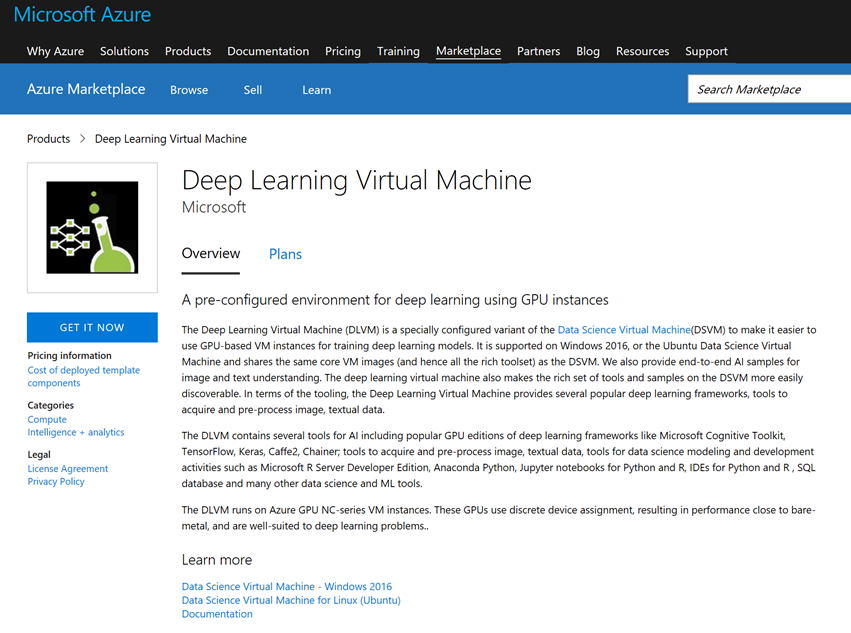
Task: Click the Pricing information heading
Action: [69, 356]
